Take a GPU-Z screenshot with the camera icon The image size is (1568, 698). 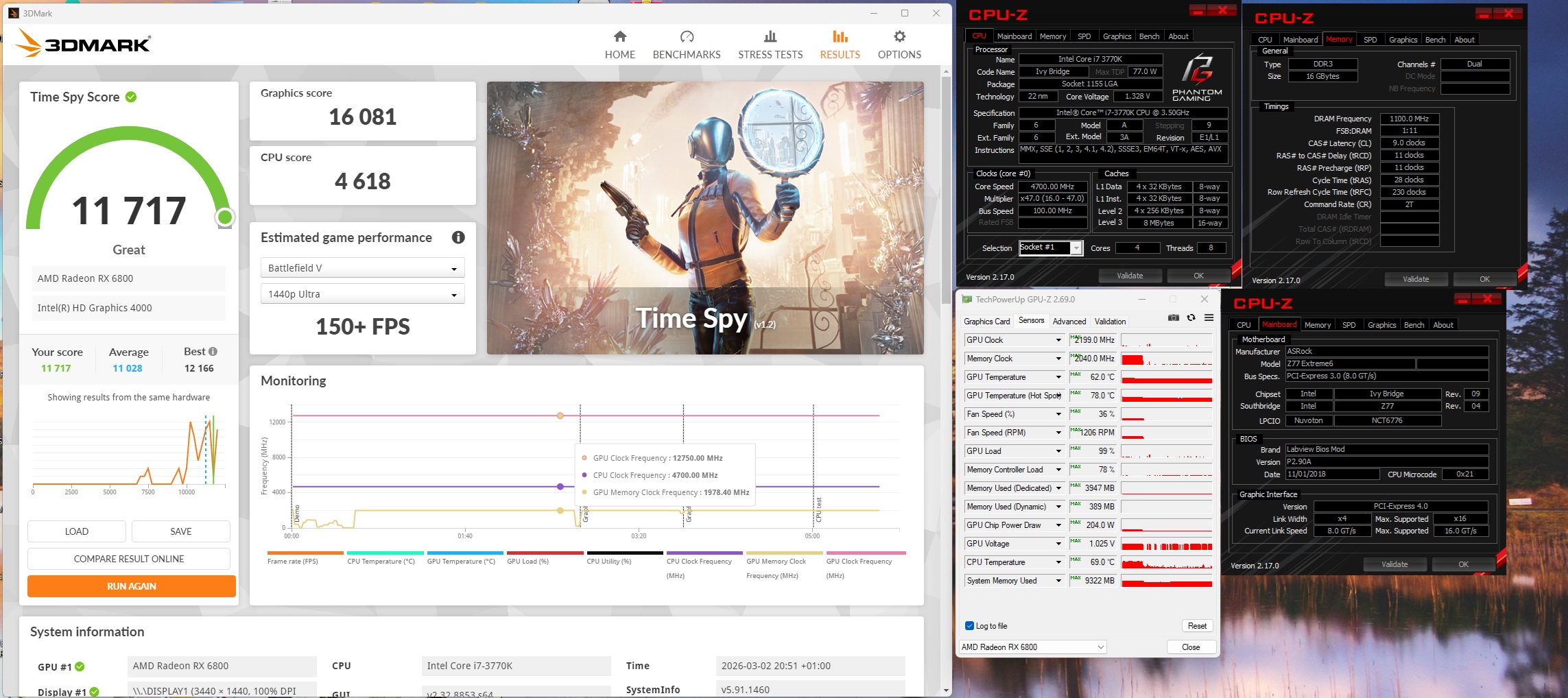point(1174,317)
